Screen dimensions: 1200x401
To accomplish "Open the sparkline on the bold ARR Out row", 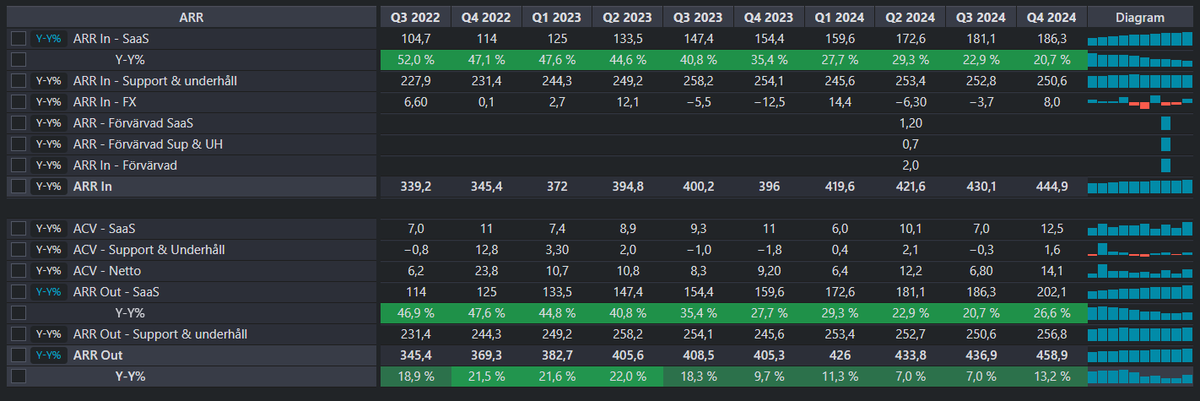I will 1141,355.
